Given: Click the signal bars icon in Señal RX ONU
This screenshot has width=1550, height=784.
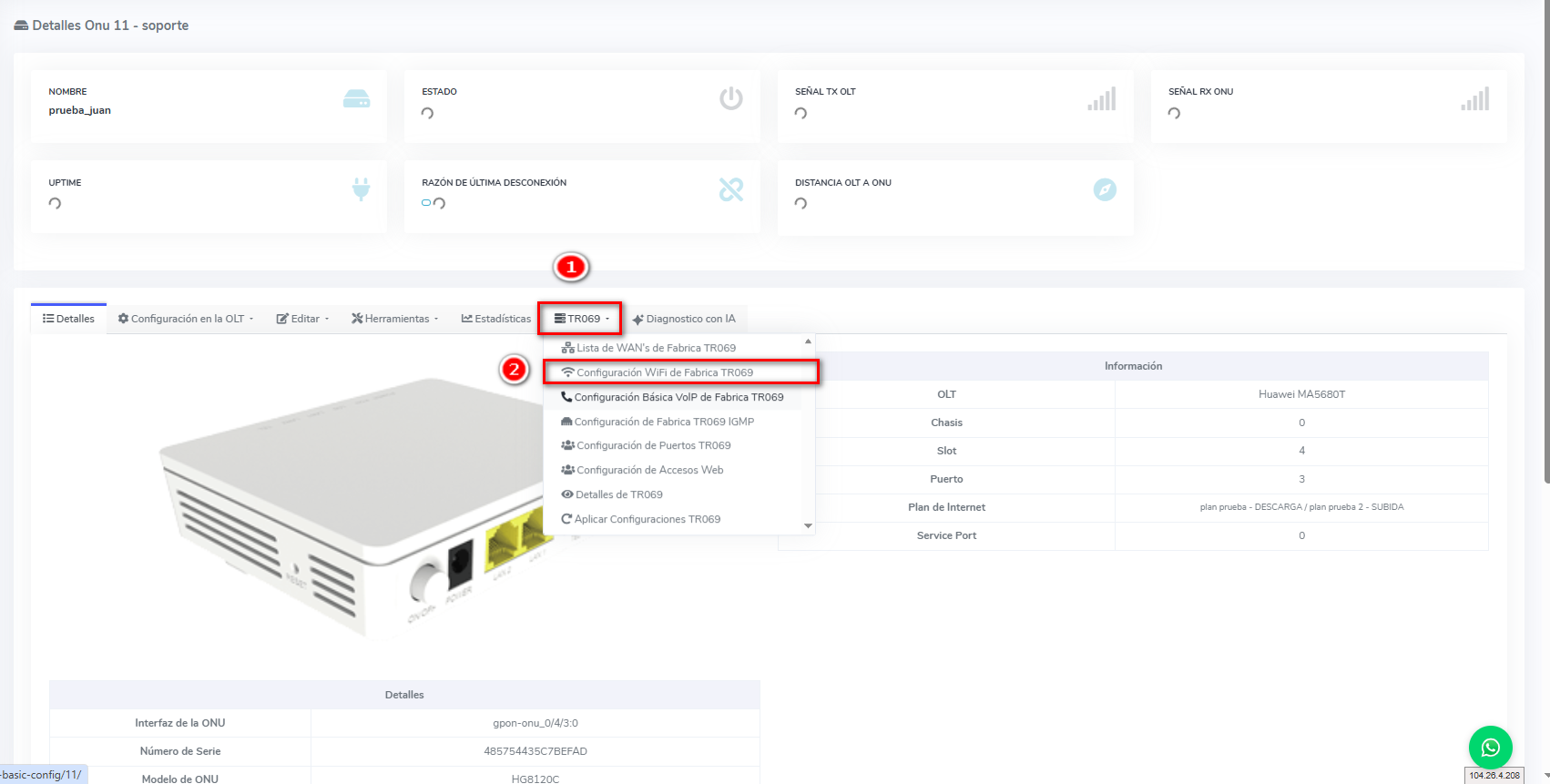Looking at the screenshot, I should [x=1475, y=99].
